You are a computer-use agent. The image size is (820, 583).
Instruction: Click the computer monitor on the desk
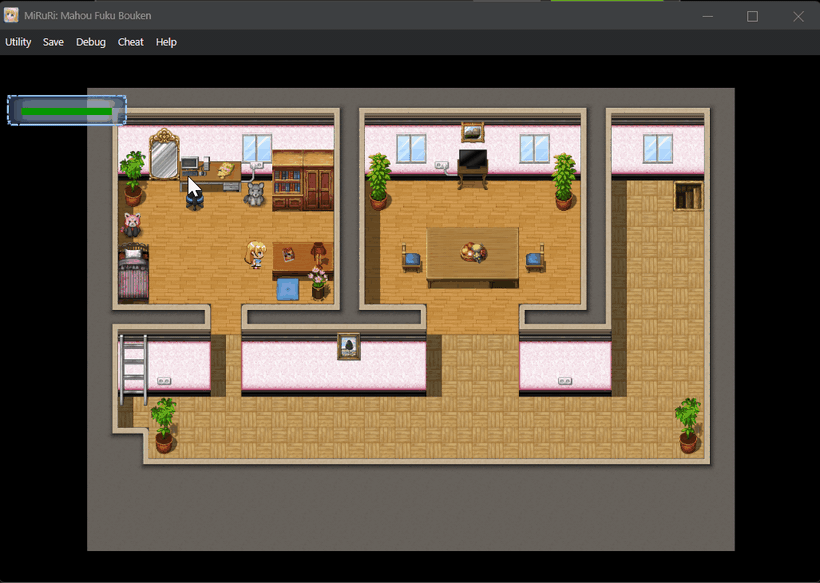tap(189, 164)
